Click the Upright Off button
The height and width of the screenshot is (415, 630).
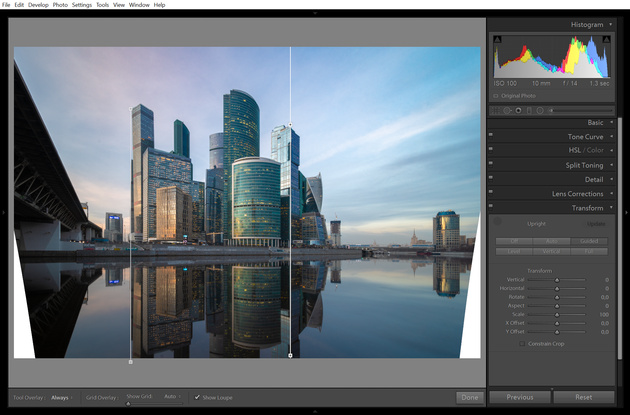[x=514, y=241]
